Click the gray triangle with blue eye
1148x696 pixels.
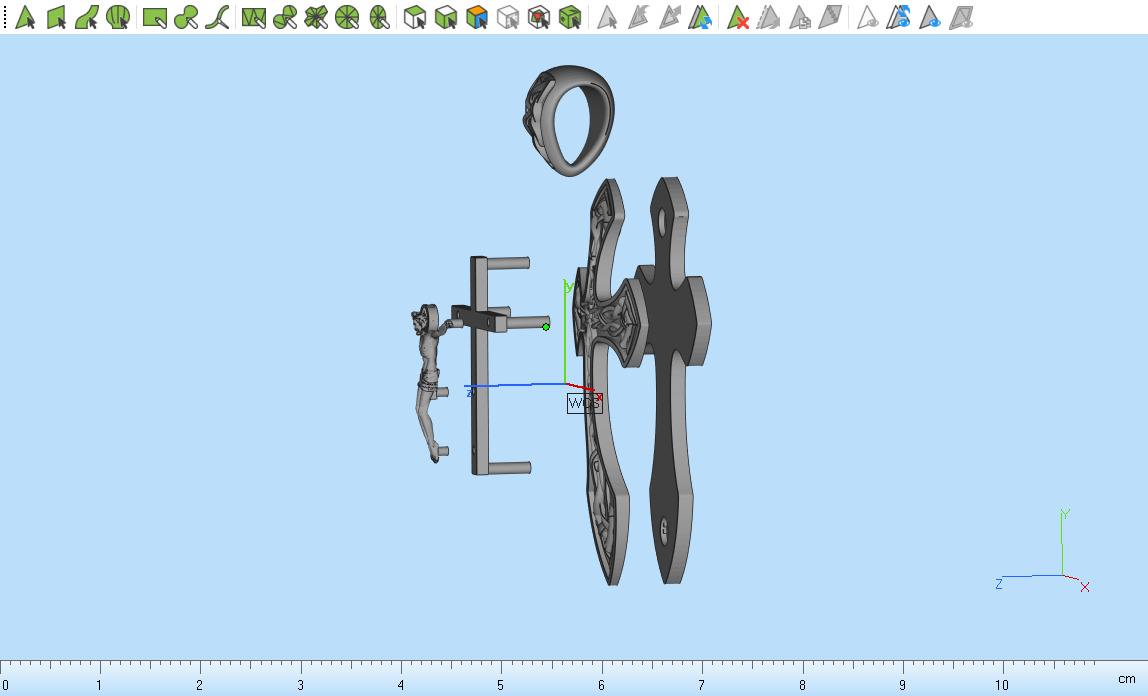click(x=930, y=17)
